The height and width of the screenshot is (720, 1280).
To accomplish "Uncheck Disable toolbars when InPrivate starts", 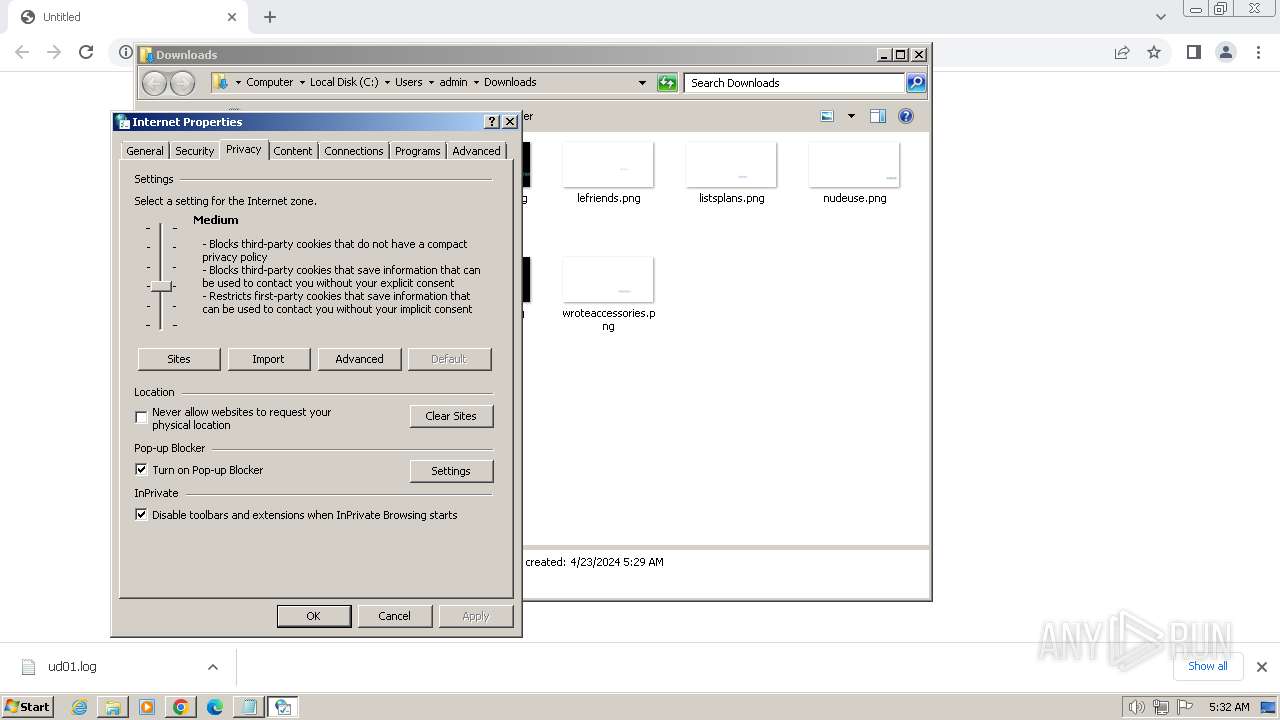I will [141, 515].
